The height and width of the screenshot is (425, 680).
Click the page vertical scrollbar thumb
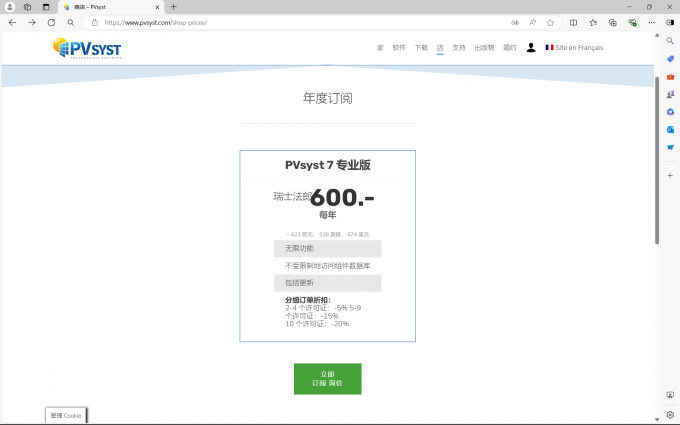[657, 160]
